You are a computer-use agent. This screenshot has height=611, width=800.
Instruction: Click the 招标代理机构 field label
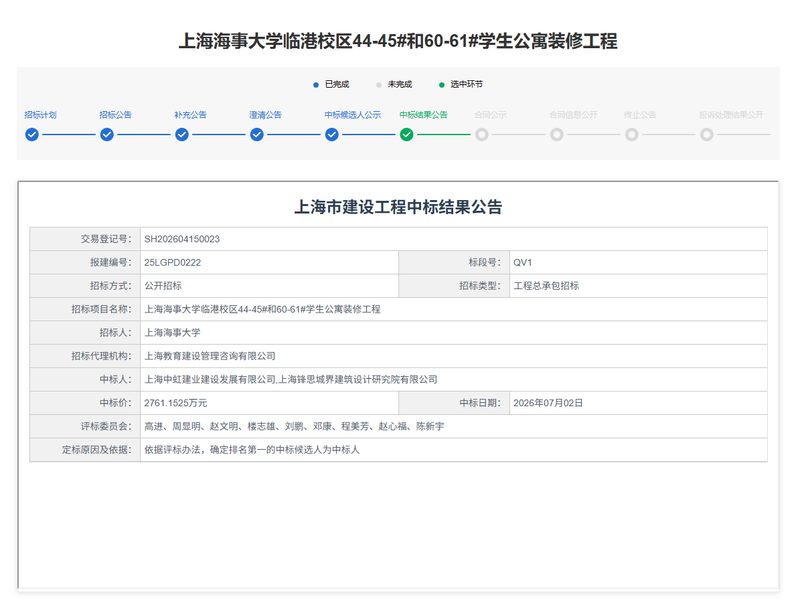coord(102,357)
